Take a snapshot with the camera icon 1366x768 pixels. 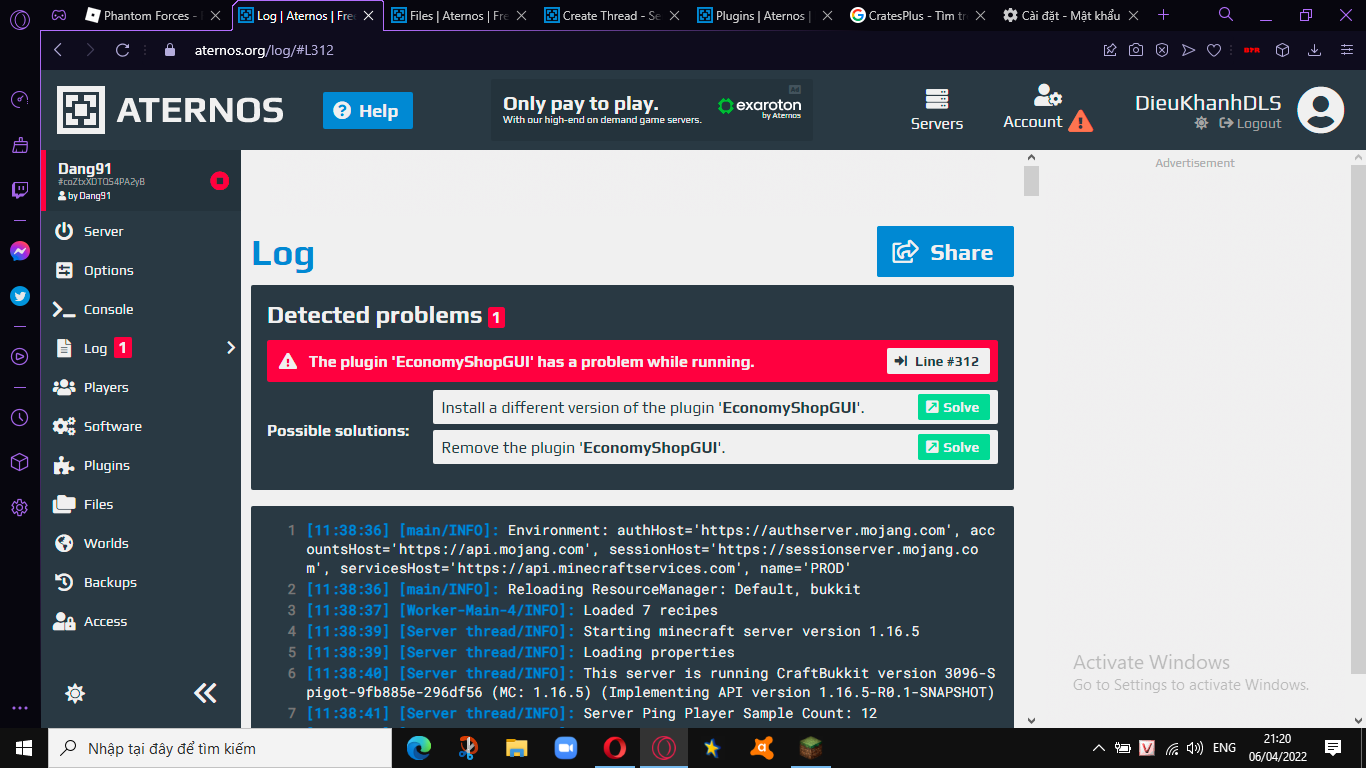pos(1136,50)
